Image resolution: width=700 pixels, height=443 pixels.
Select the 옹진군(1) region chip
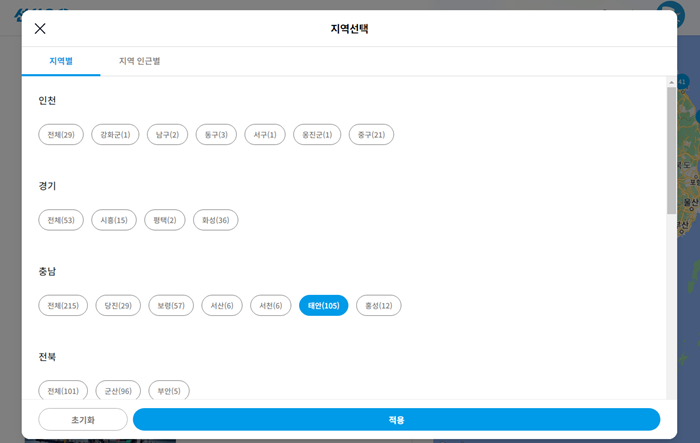click(x=317, y=134)
